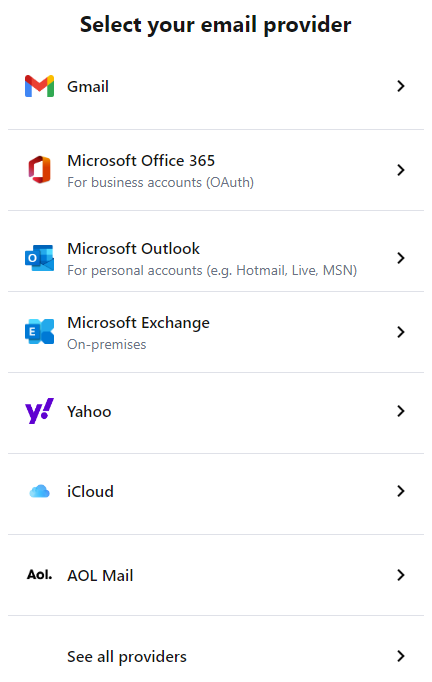Viewport: 432px width, 682px height.
Task: Open the Microsoft Office 365 chevron arrow
Action: 401,170
